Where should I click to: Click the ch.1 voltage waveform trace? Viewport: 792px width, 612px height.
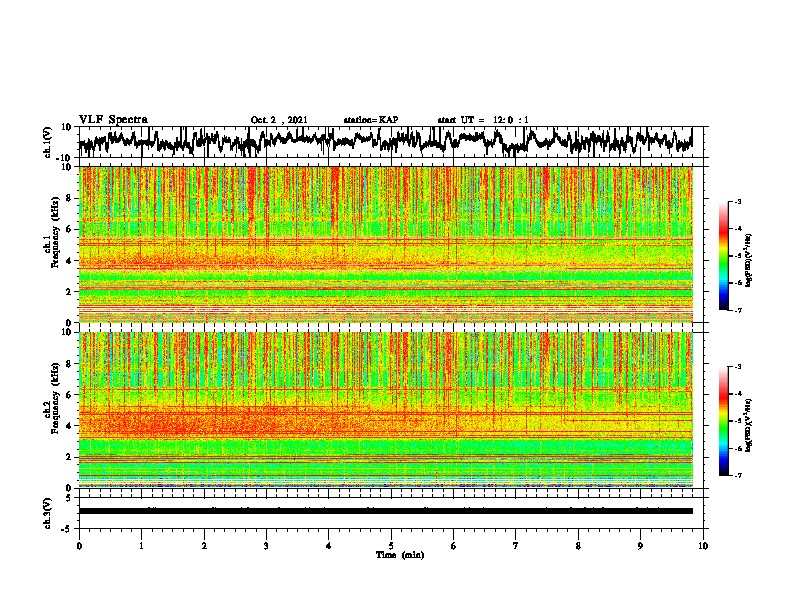click(385, 141)
